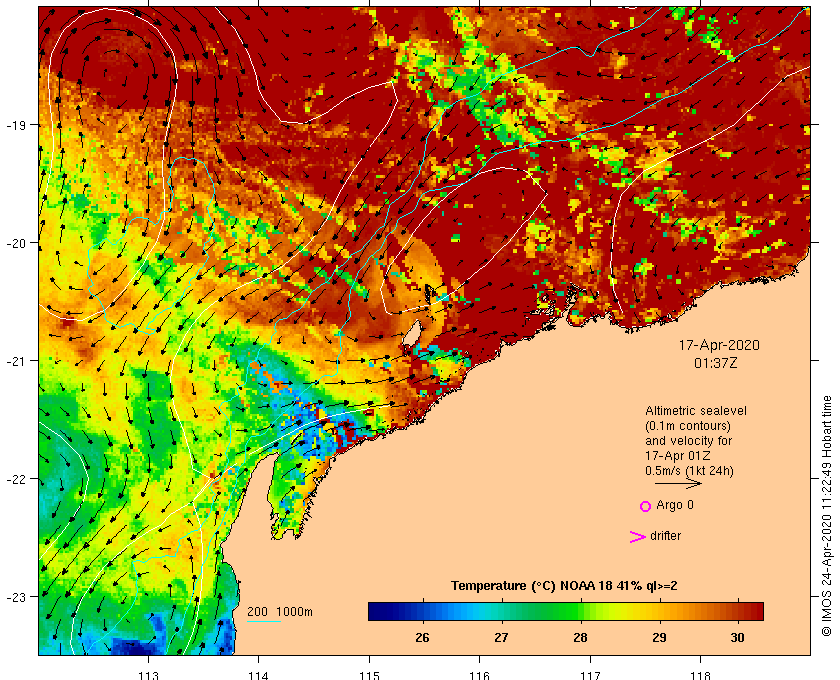This screenshot has height=680, width=840.
Task: Click the 'Argo 0' legend label
Action: point(674,505)
